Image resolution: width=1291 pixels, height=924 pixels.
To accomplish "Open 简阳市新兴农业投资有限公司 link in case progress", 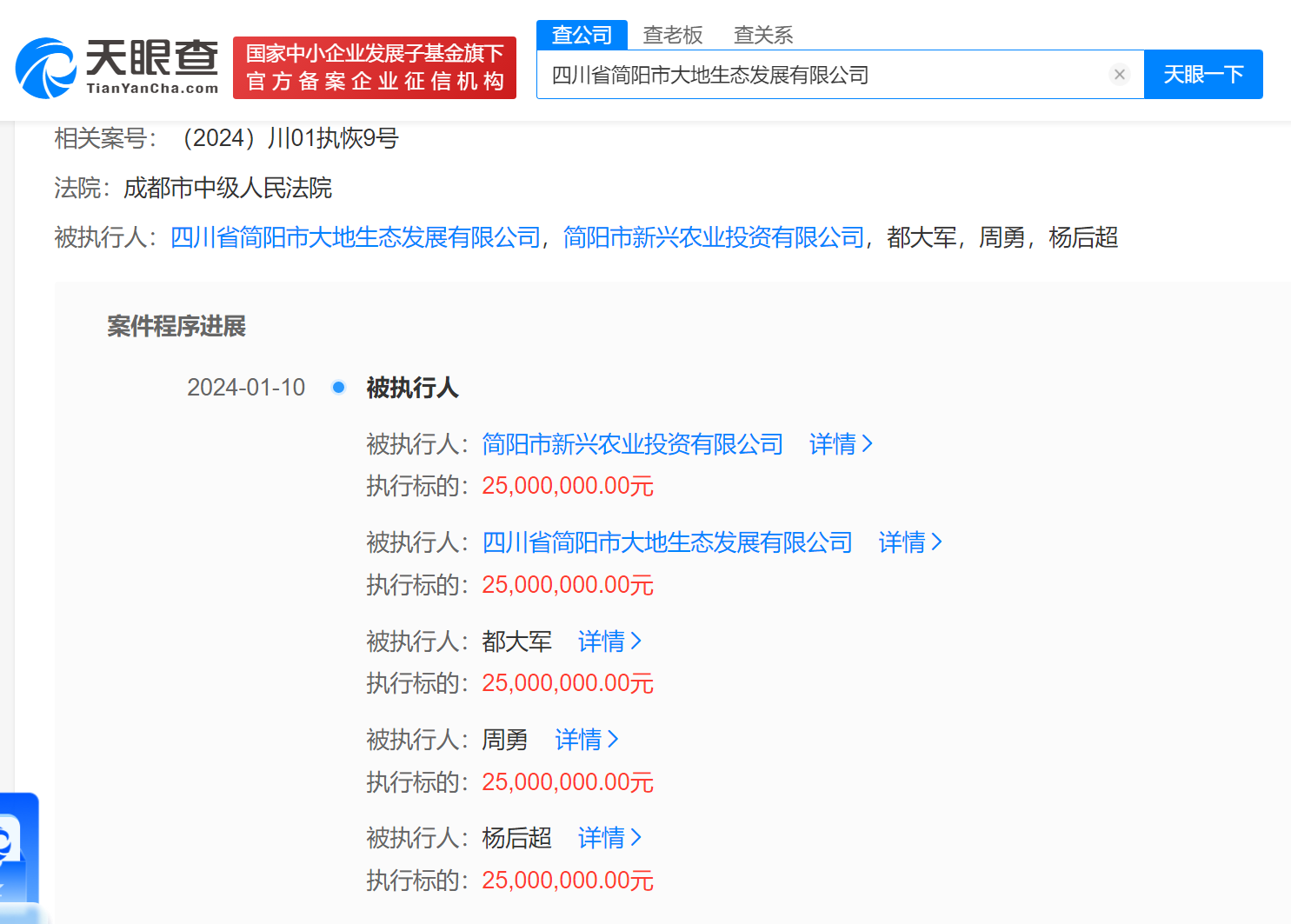I will (632, 444).
